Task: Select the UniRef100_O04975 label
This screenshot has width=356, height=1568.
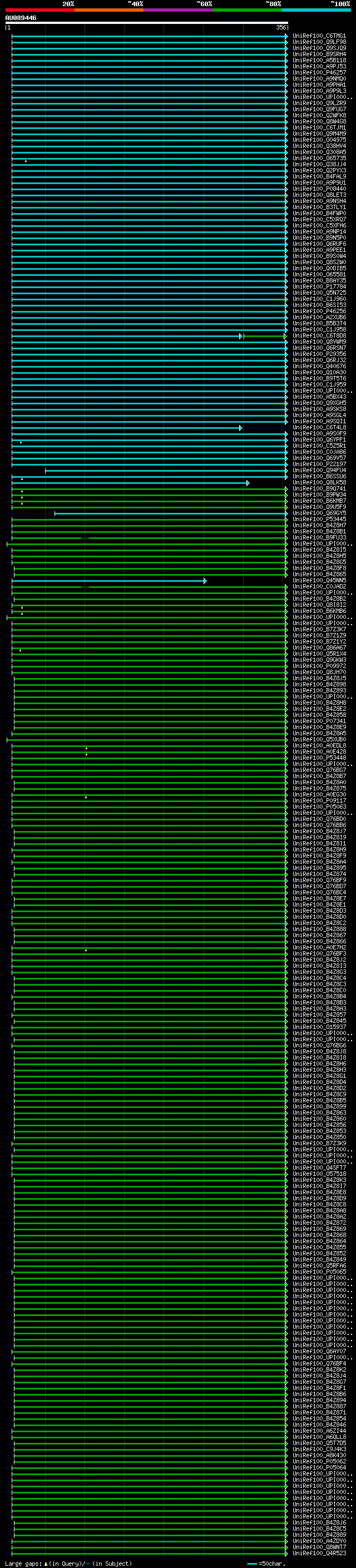Action: pyautogui.click(x=319, y=140)
